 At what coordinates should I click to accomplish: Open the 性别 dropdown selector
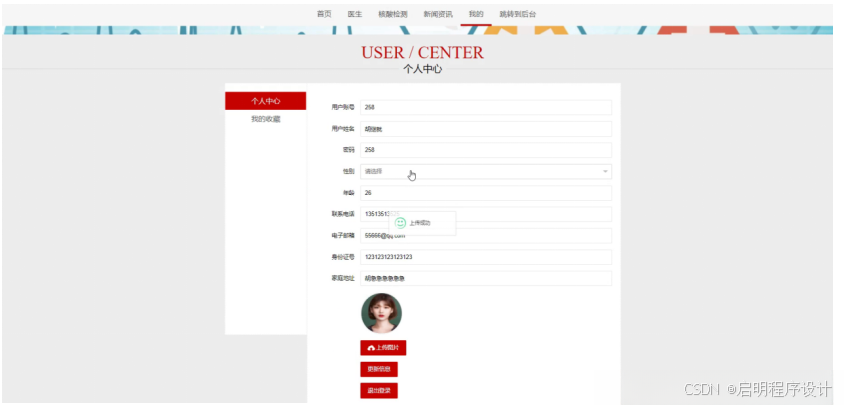486,171
